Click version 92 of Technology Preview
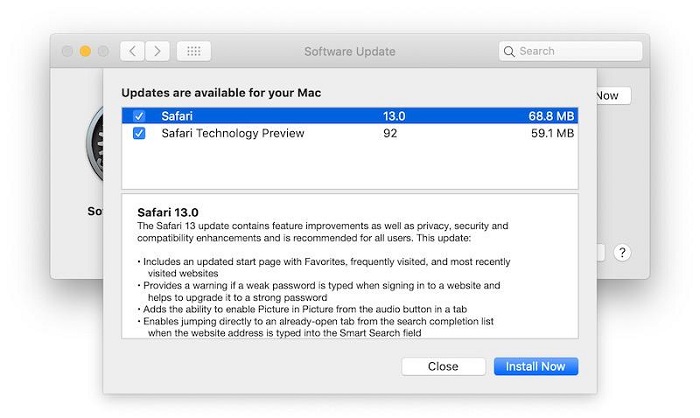This screenshot has width=700, height=418. click(x=390, y=133)
